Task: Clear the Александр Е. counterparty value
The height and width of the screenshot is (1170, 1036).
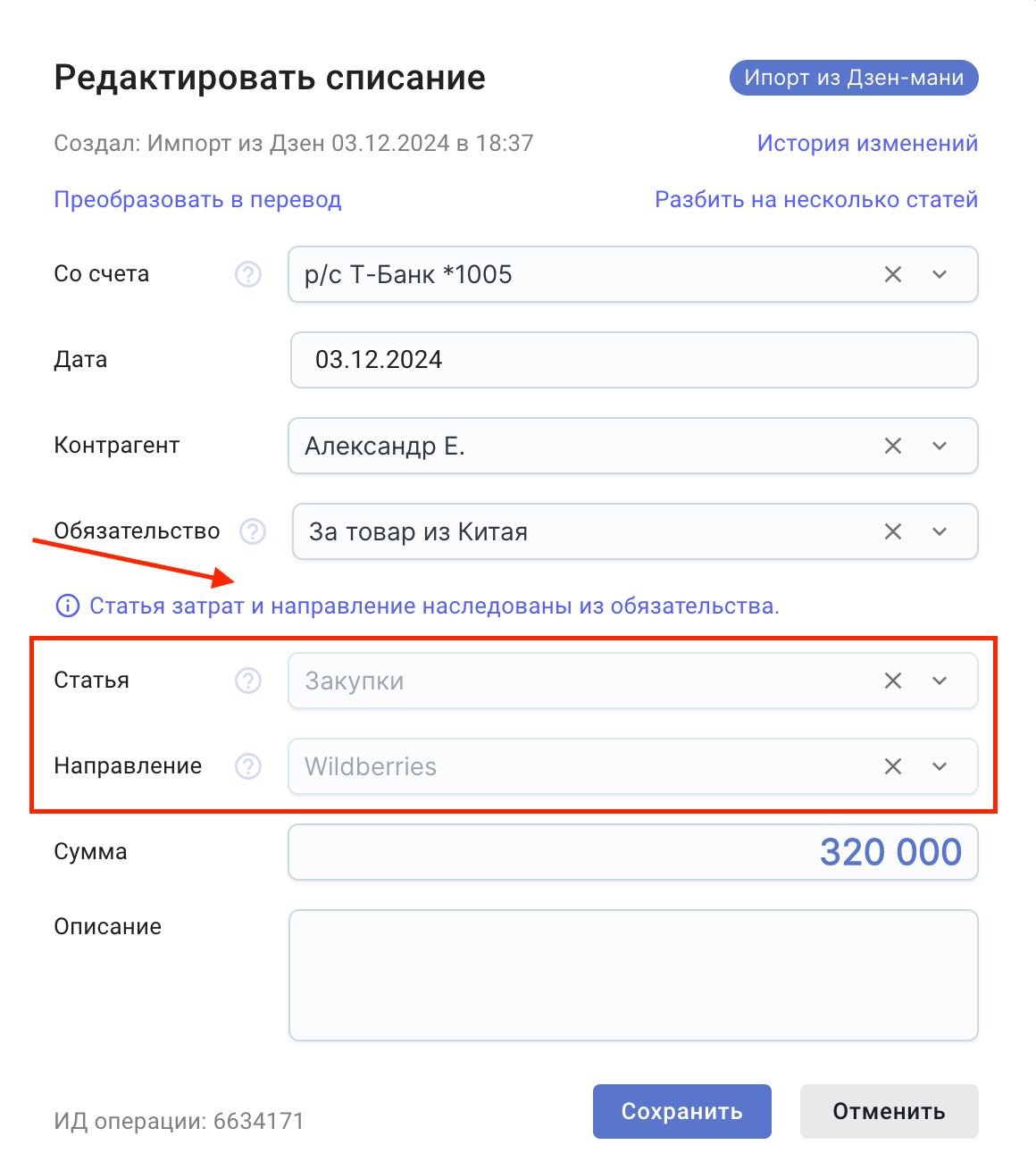Action: tap(893, 446)
